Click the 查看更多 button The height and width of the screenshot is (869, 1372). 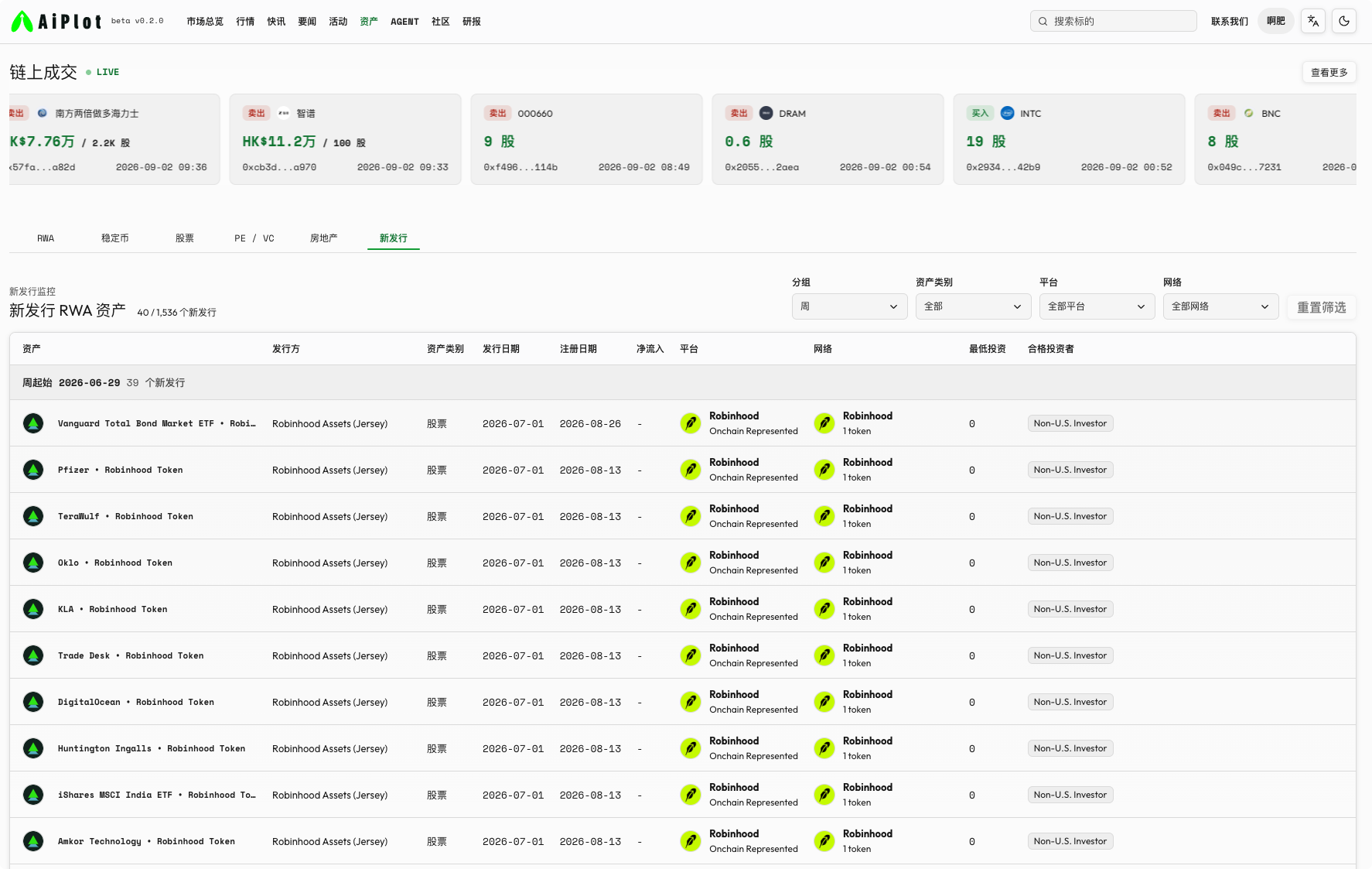pyautogui.click(x=1329, y=72)
